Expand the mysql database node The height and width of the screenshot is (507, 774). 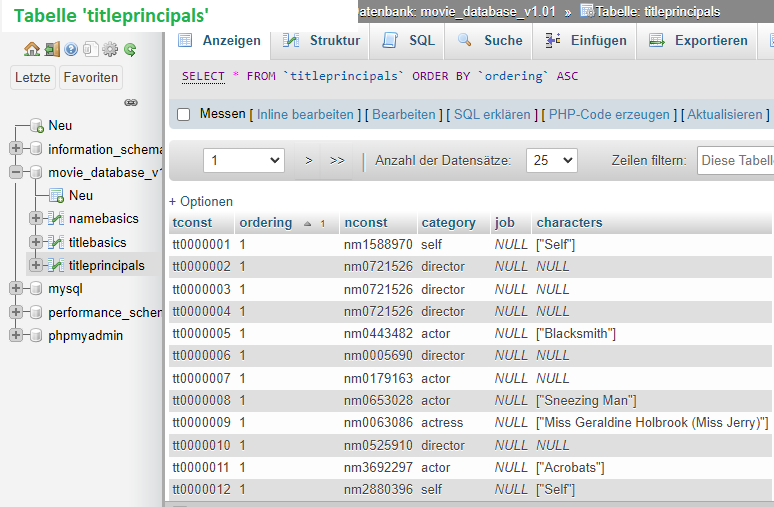16,288
